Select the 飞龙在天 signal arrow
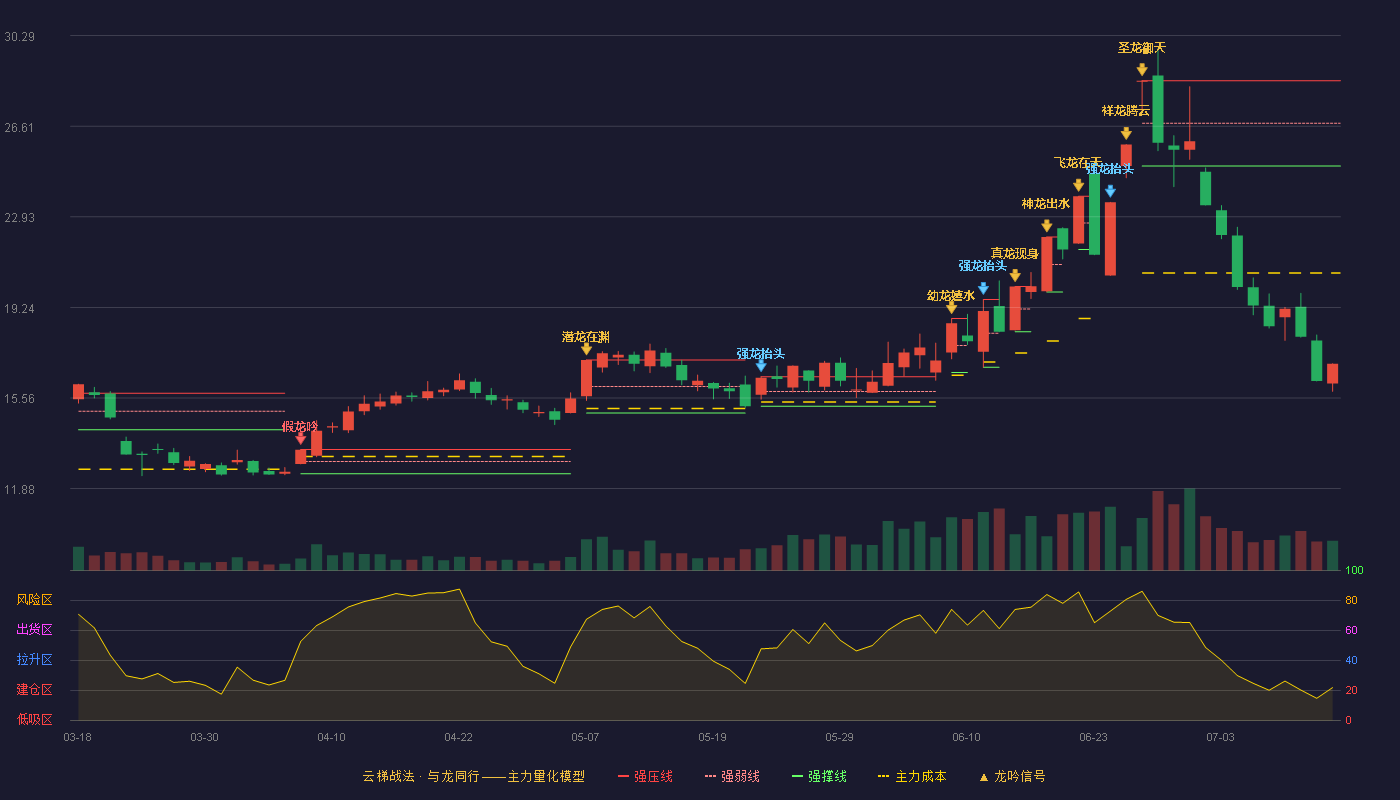The height and width of the screenshot is (800, 1400). coord(1078,185)
